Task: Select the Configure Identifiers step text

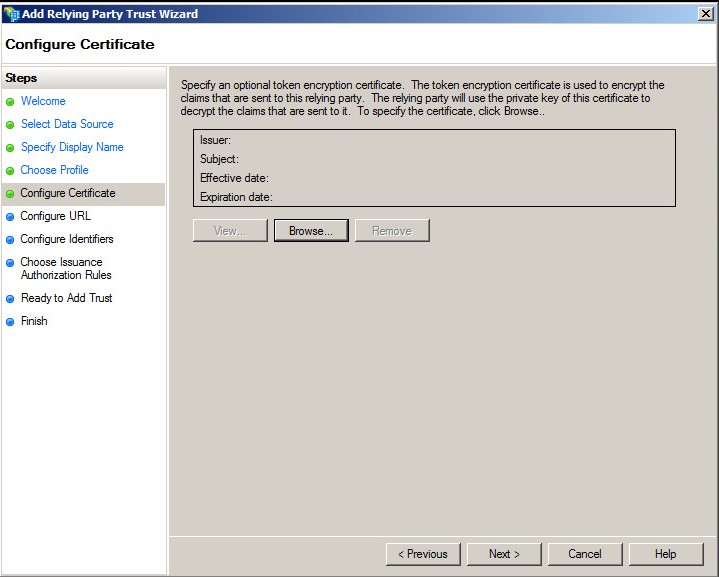Action: pos(66,239)
